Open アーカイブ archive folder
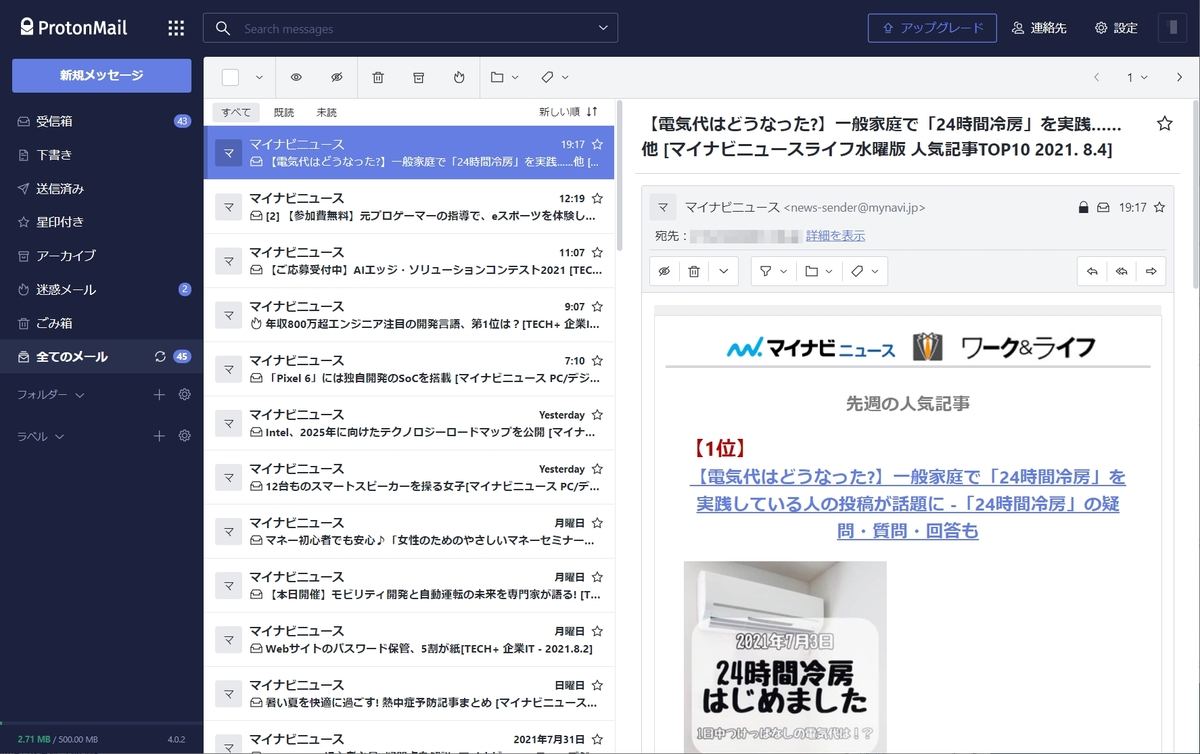This screenshot has height=754, width=1200. pos(101,256)
